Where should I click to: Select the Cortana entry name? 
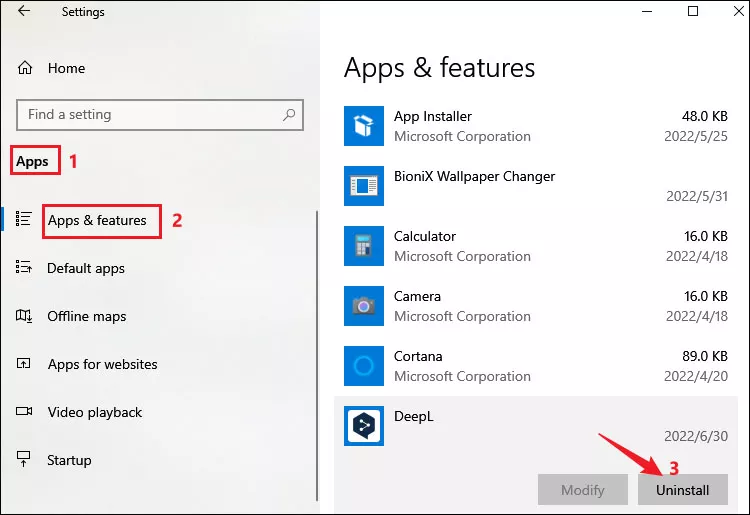coord(418,356)
